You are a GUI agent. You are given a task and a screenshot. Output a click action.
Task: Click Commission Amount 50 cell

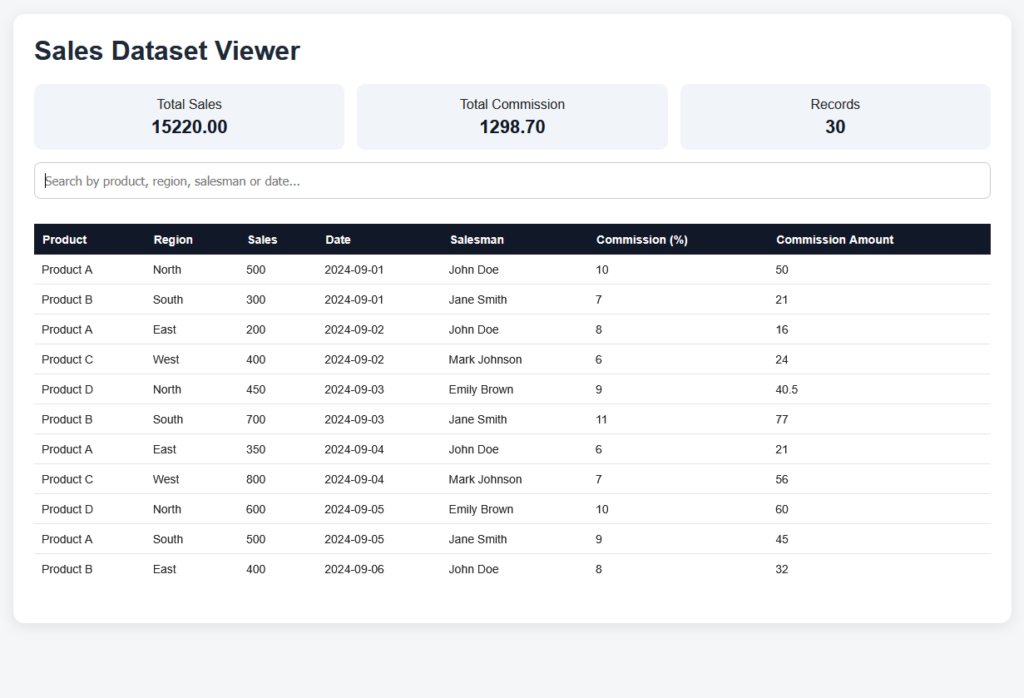point(782,270)
